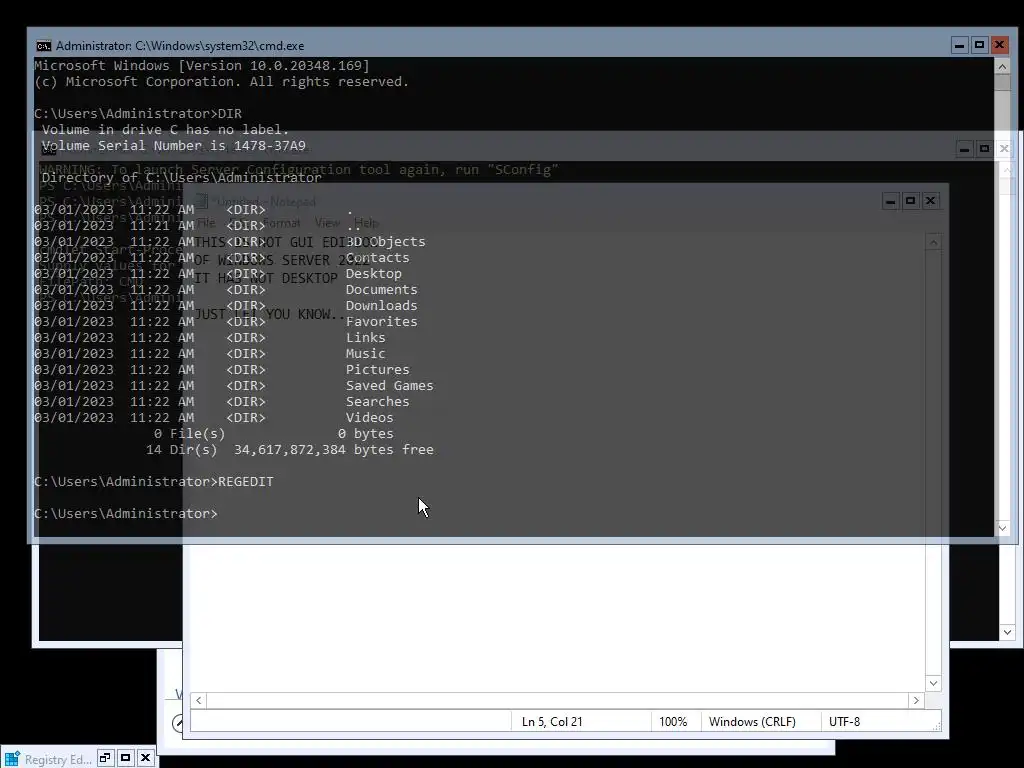This screenshot has width=1024, height=768.
Task: Click 'Volume Serial Number is 1478-37A9' line
Action: point(174,146)
